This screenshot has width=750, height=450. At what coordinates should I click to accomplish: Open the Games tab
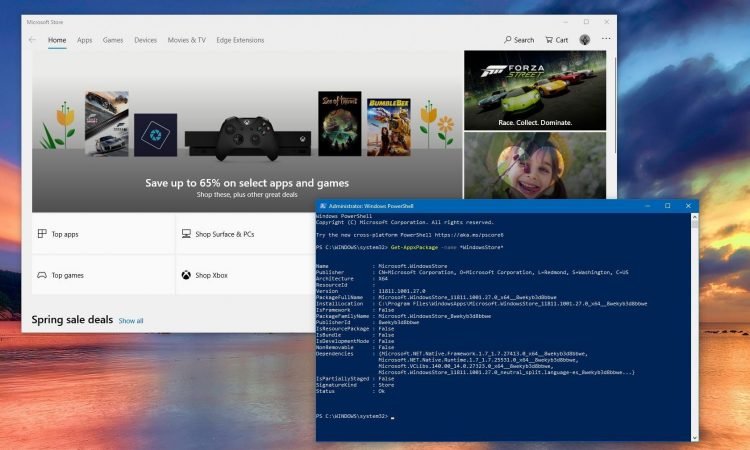coord(113,40)
